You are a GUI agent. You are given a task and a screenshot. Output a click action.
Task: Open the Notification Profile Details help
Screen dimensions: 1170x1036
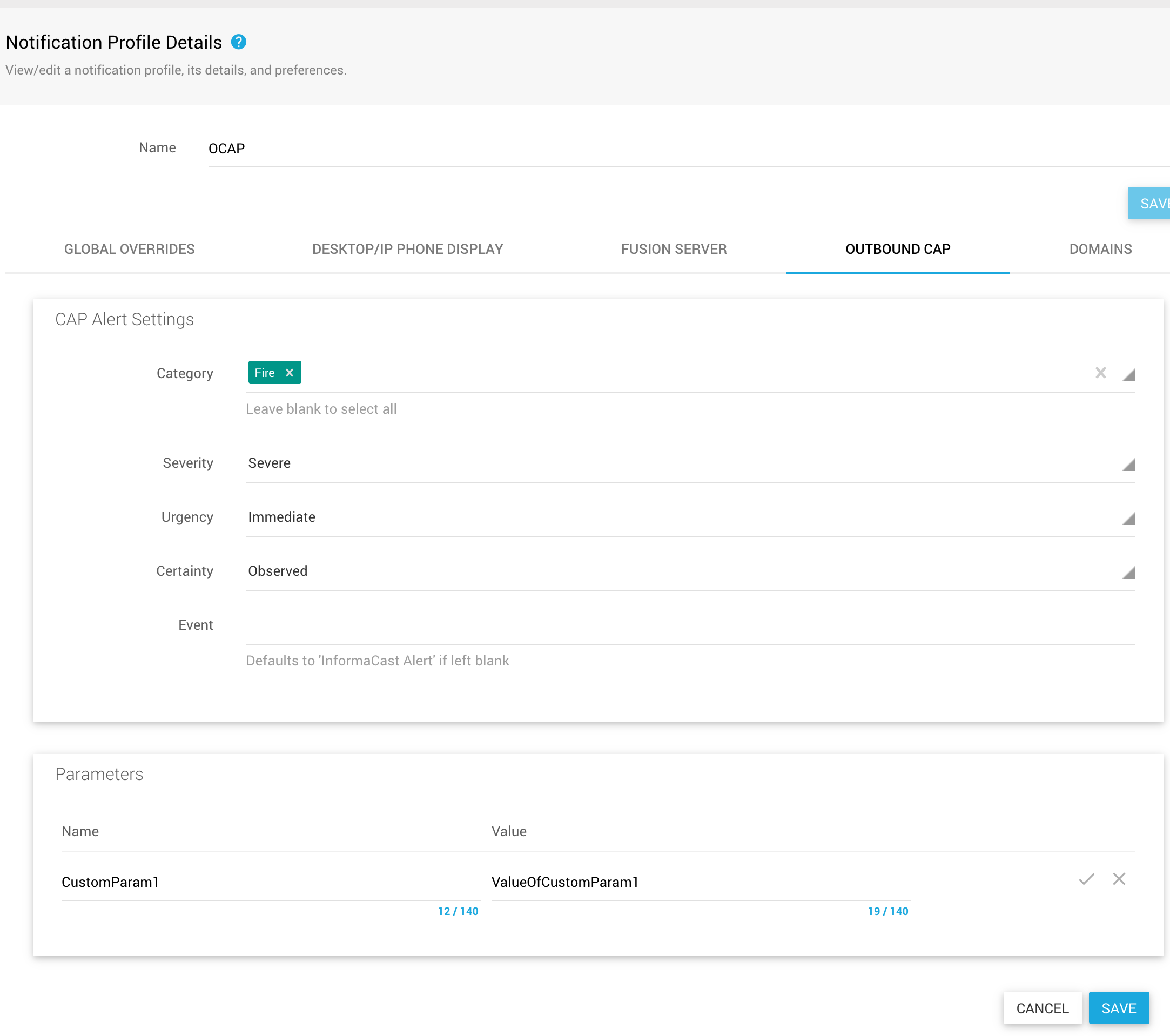(239, 42)
